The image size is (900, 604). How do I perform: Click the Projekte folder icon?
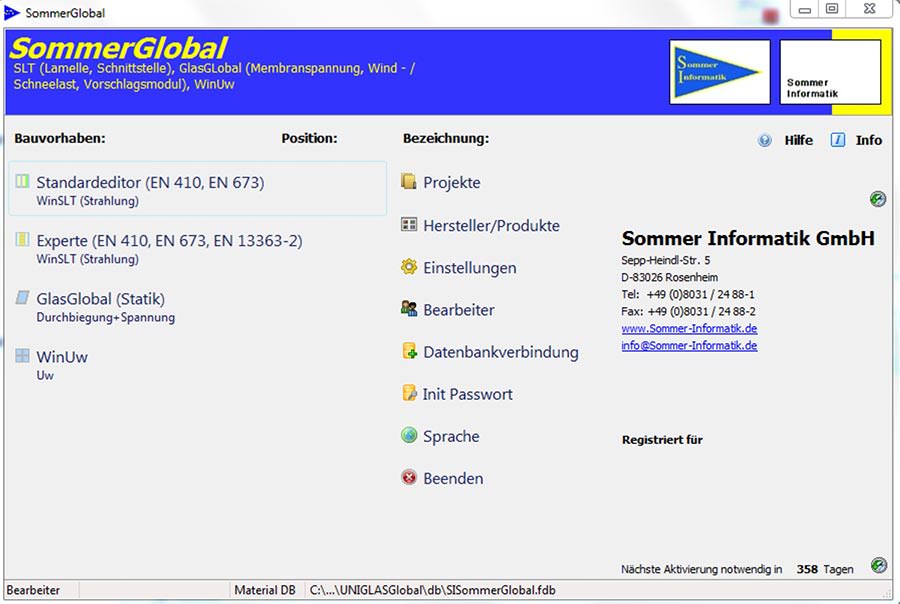[409, 181]
